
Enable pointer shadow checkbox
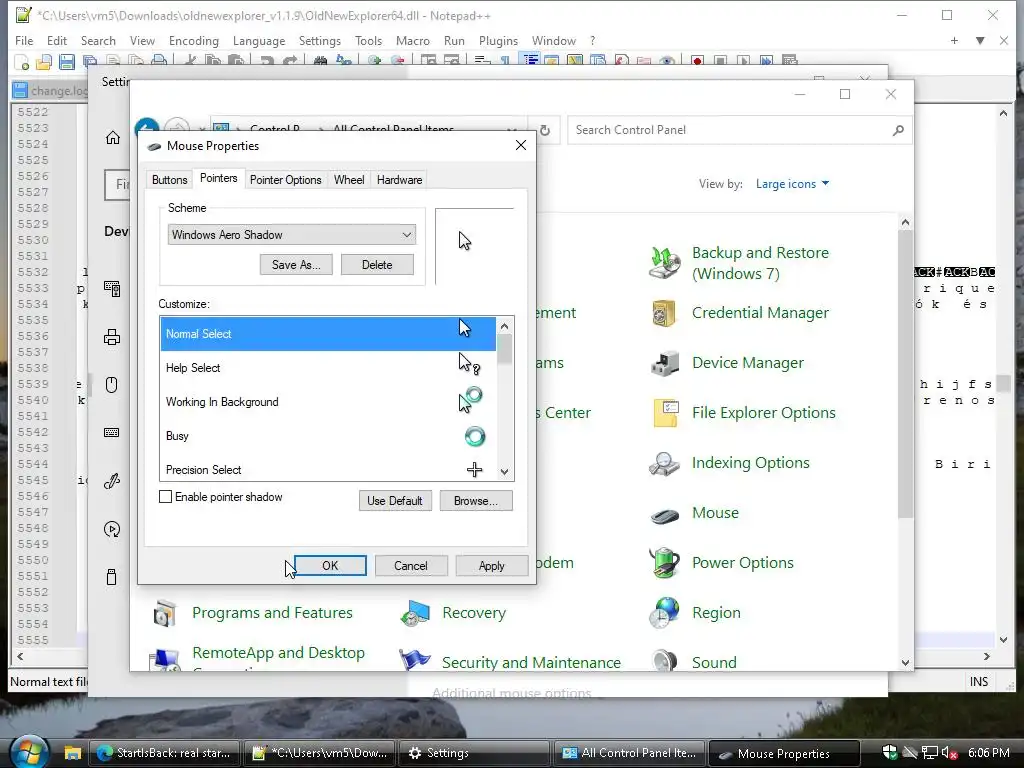pyautogui.click(x=165, y=497)
